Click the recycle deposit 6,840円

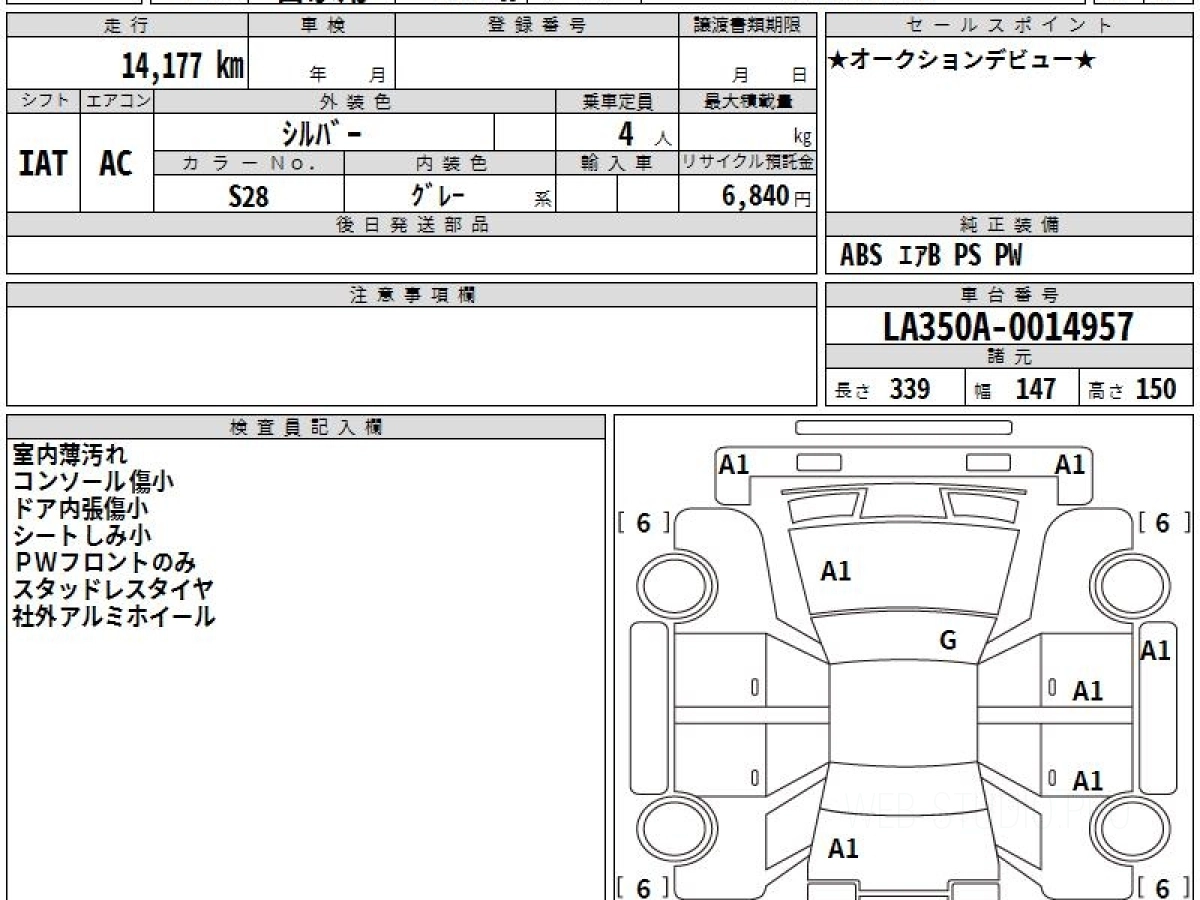(x=766, y=196)
